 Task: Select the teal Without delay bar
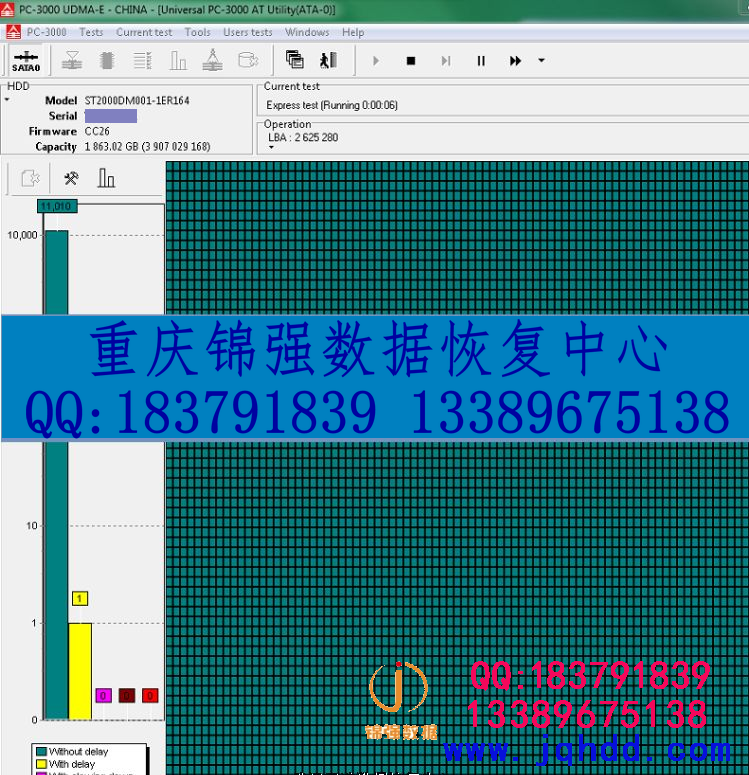[x=56, y=474]
